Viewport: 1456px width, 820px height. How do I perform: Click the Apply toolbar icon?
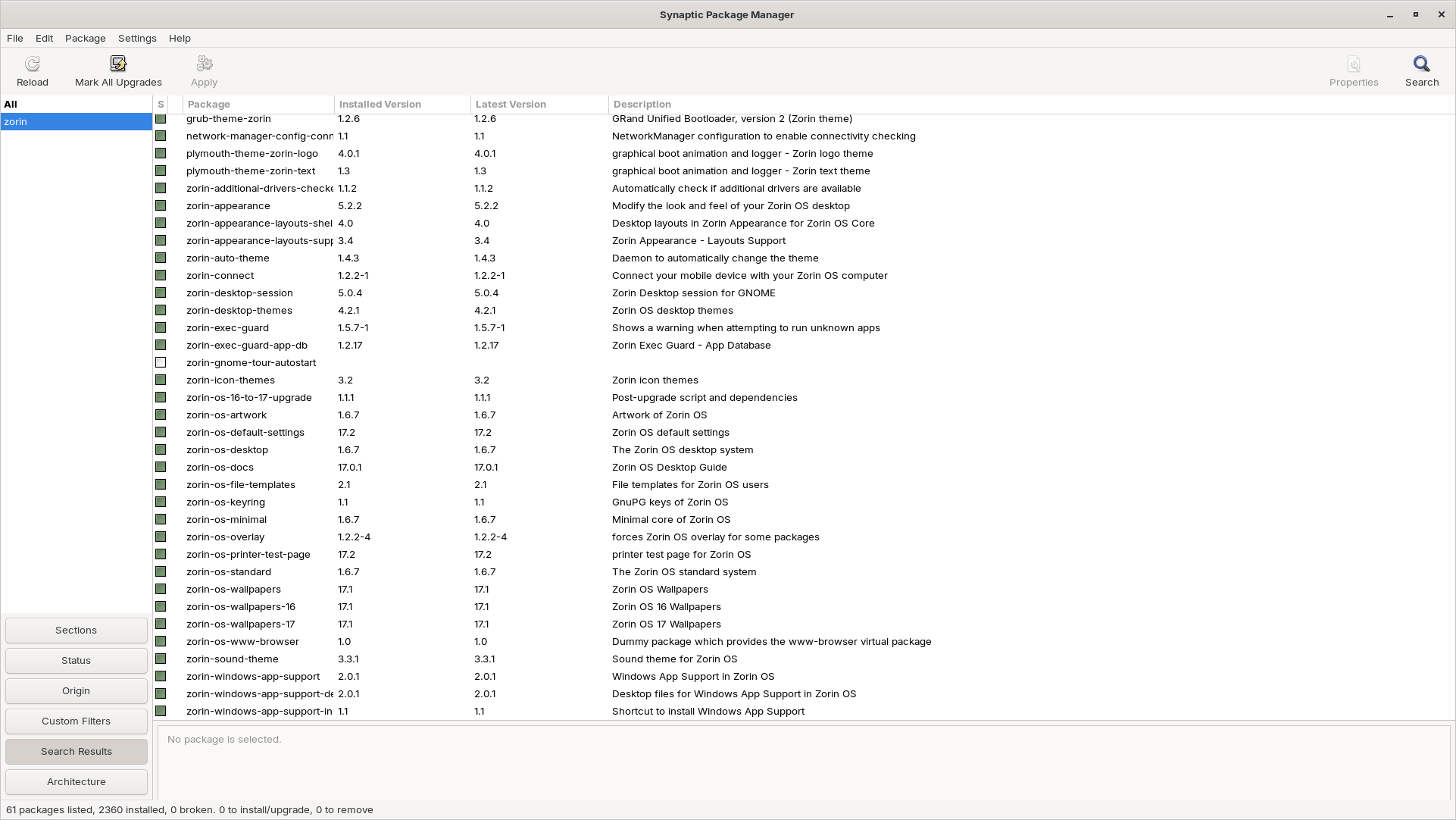204,64
